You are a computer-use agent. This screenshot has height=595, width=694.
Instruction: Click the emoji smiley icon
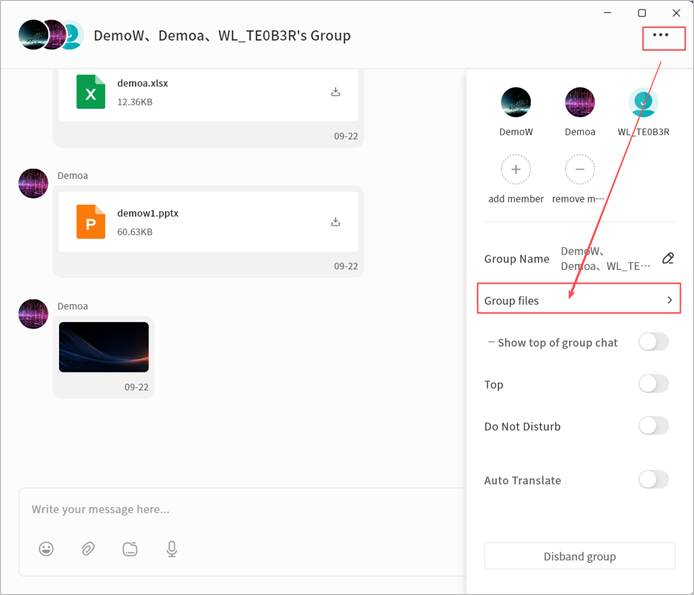pos(46,548)
